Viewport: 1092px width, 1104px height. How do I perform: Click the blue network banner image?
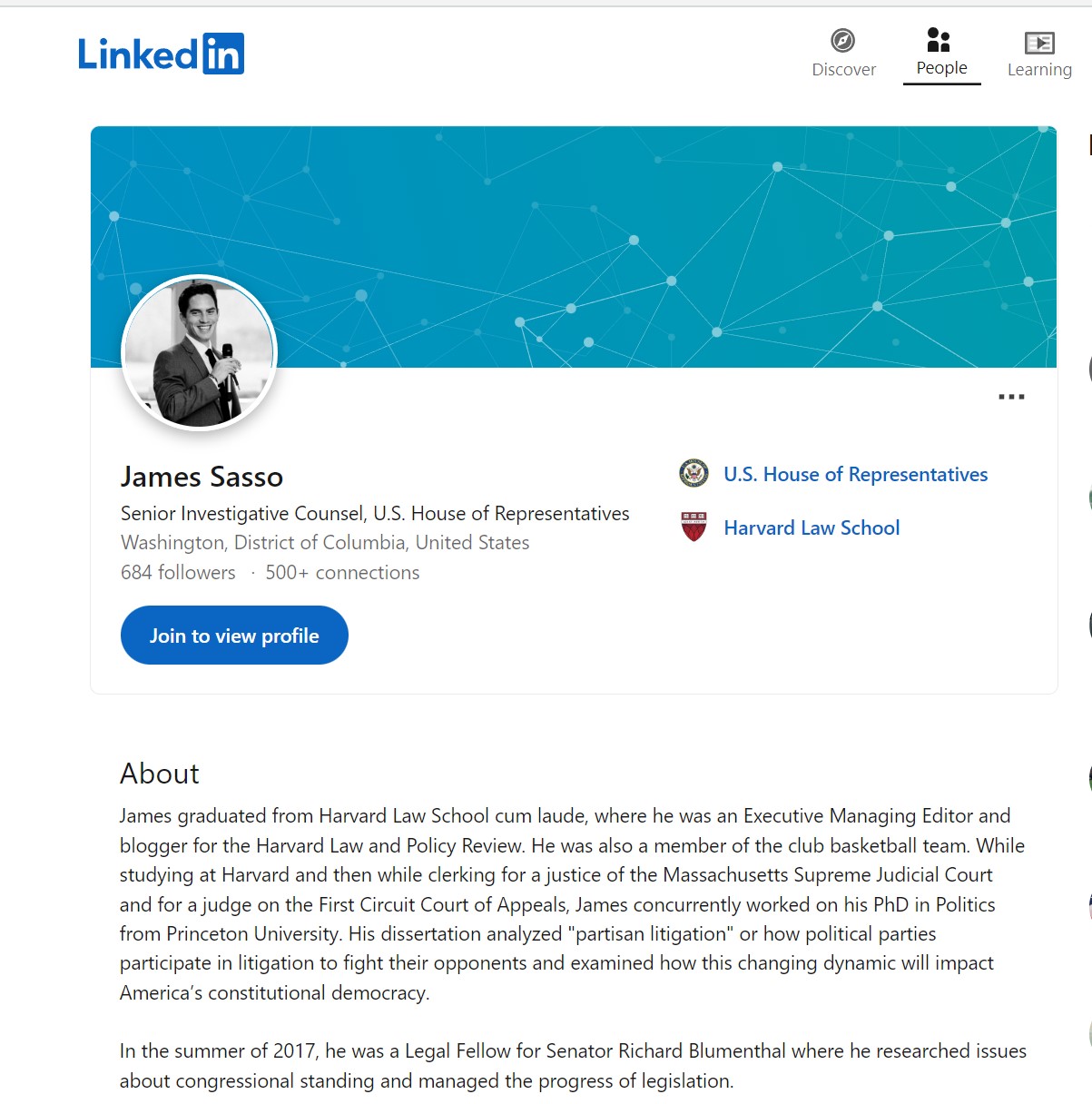(635, 236)
